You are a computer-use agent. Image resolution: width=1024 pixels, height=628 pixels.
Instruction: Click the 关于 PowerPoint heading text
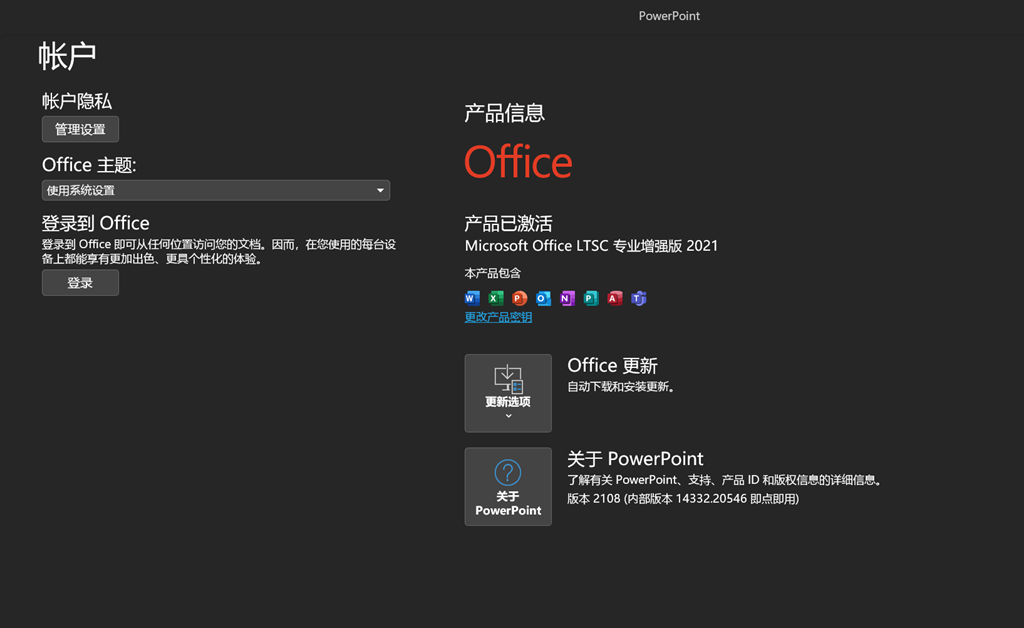[635, 459]
